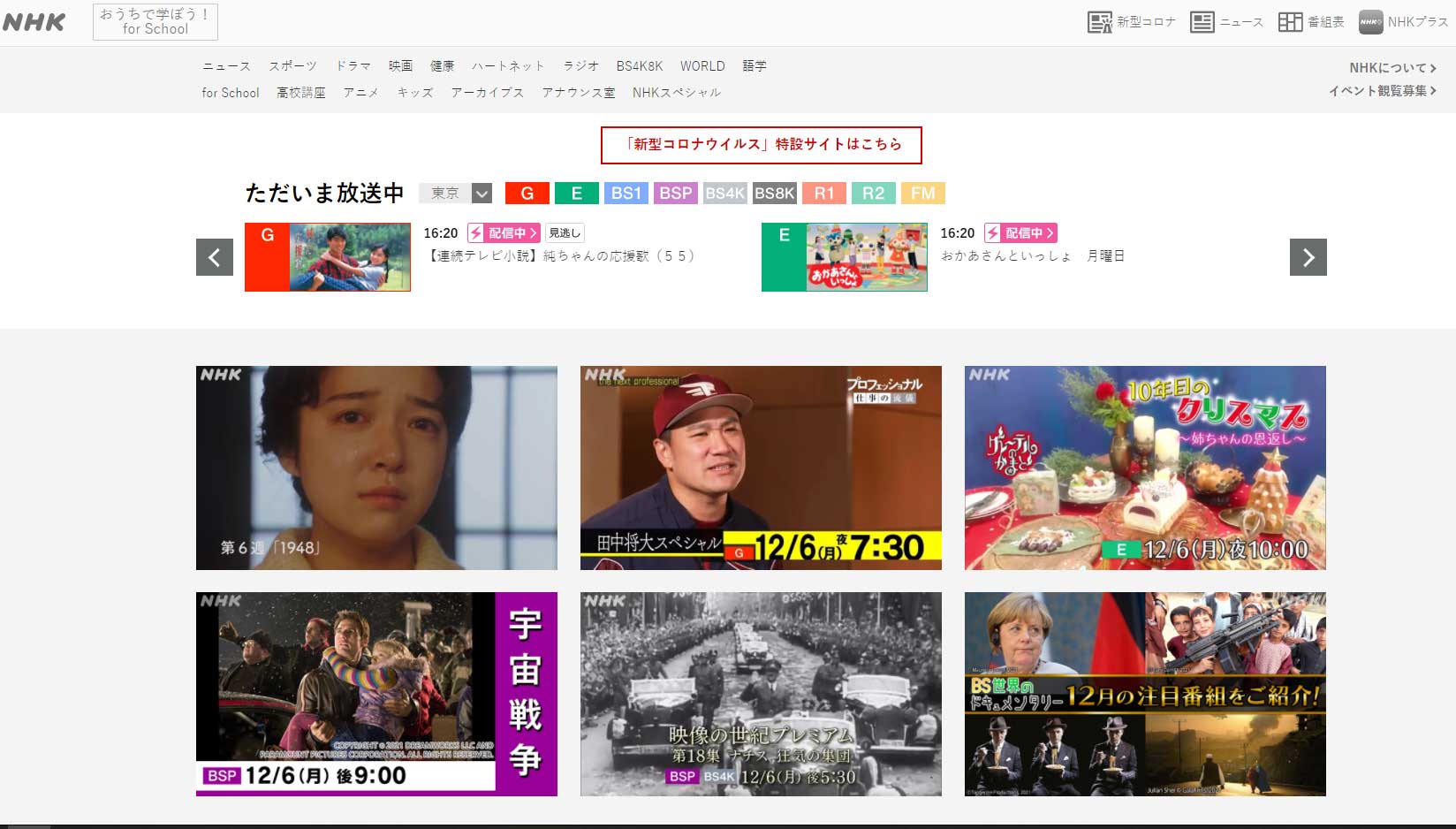The width and height of the screenshot is (1456, 829).
Task: Open the アニメ navigation item
Action: [x=361, y=93]
